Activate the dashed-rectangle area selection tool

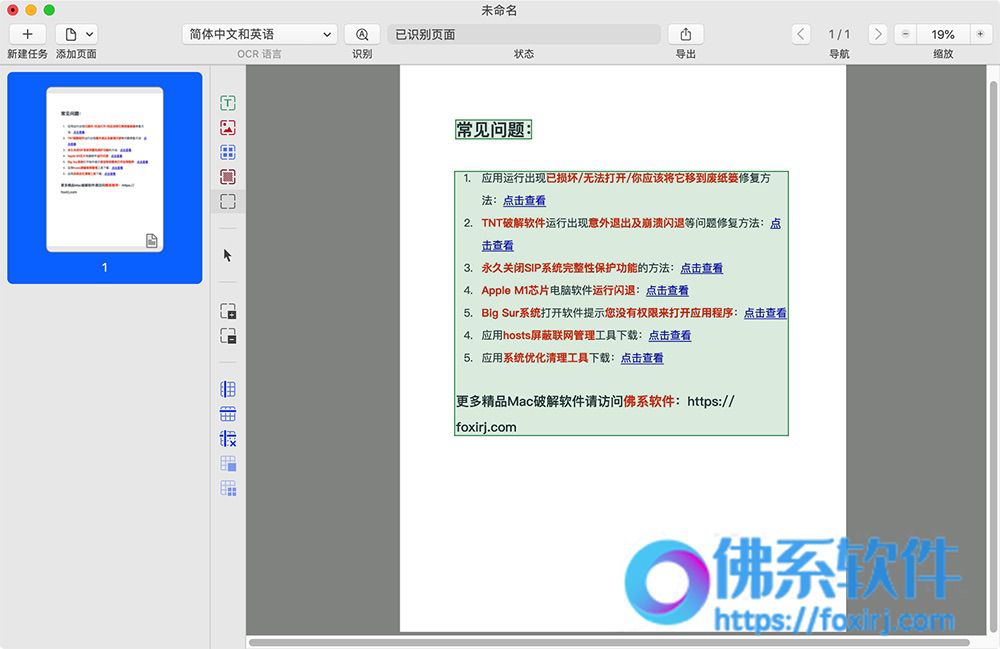click(x=228, y=201)
